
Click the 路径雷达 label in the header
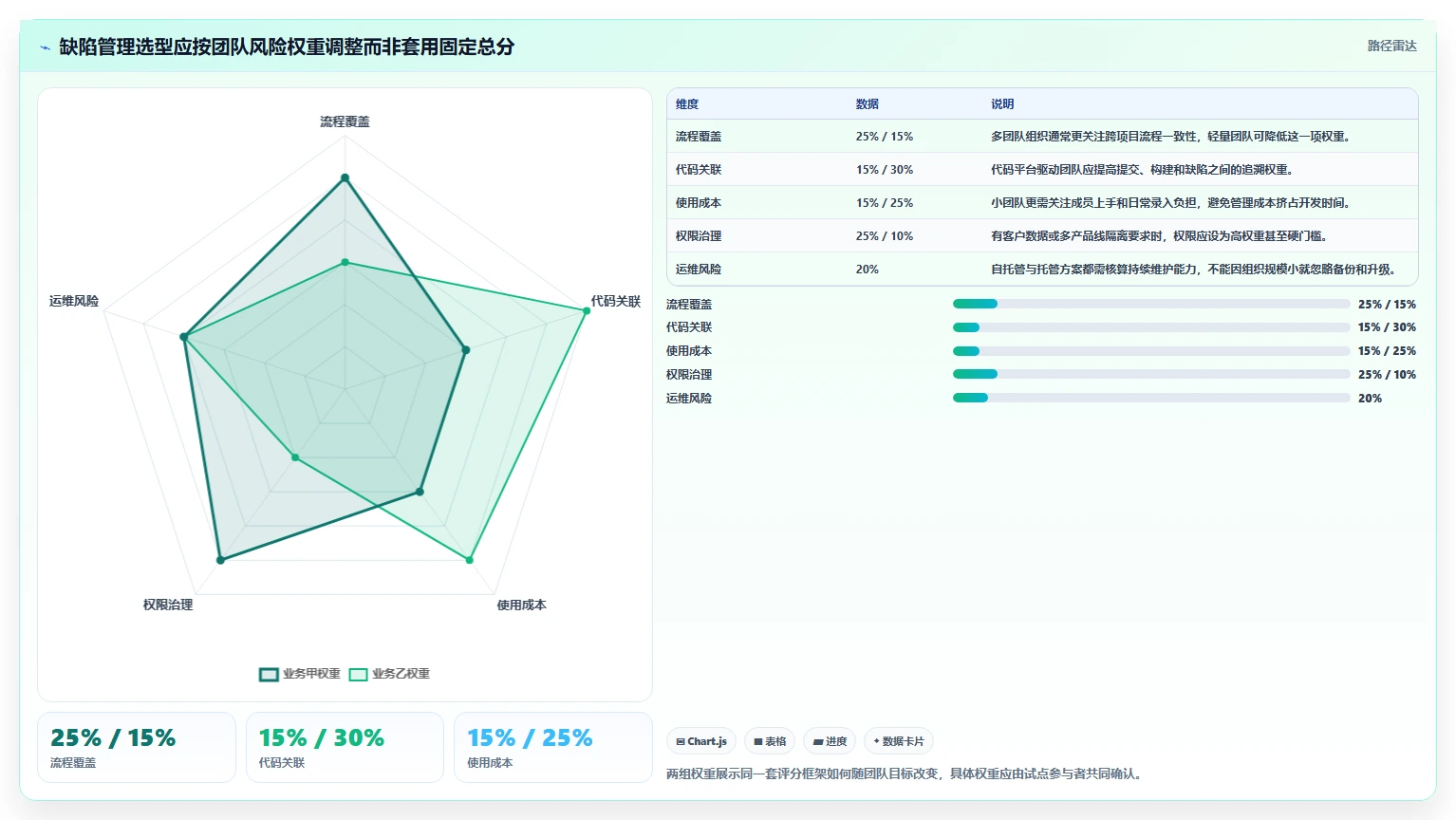click(1391, 46)
